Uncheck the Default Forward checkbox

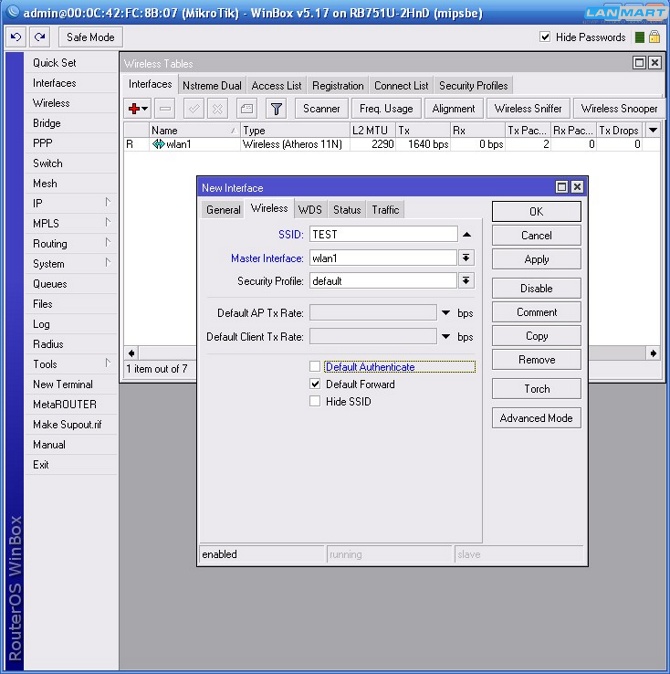click(x=315, y=384)
